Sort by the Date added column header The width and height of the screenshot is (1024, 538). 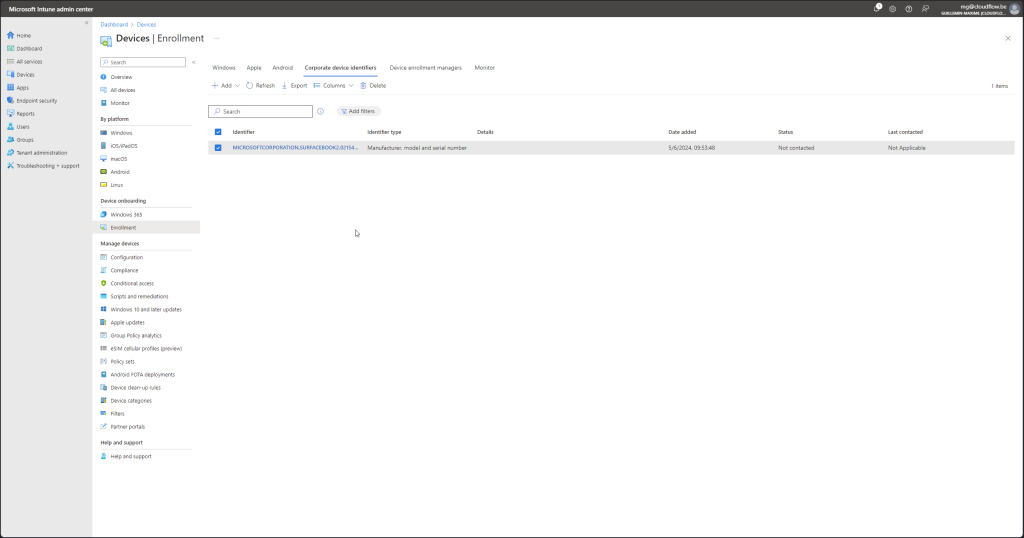point(682,132)
